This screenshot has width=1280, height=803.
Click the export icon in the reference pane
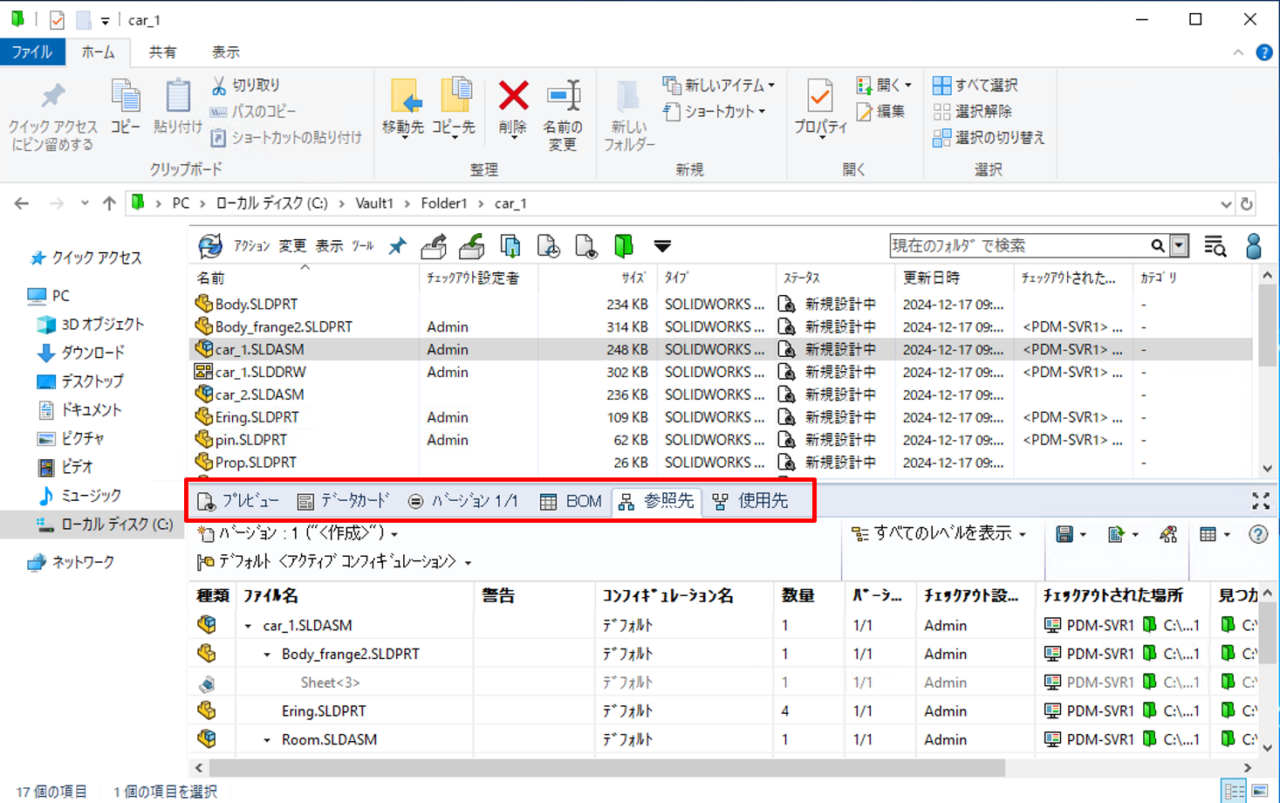coord(1113,535)
